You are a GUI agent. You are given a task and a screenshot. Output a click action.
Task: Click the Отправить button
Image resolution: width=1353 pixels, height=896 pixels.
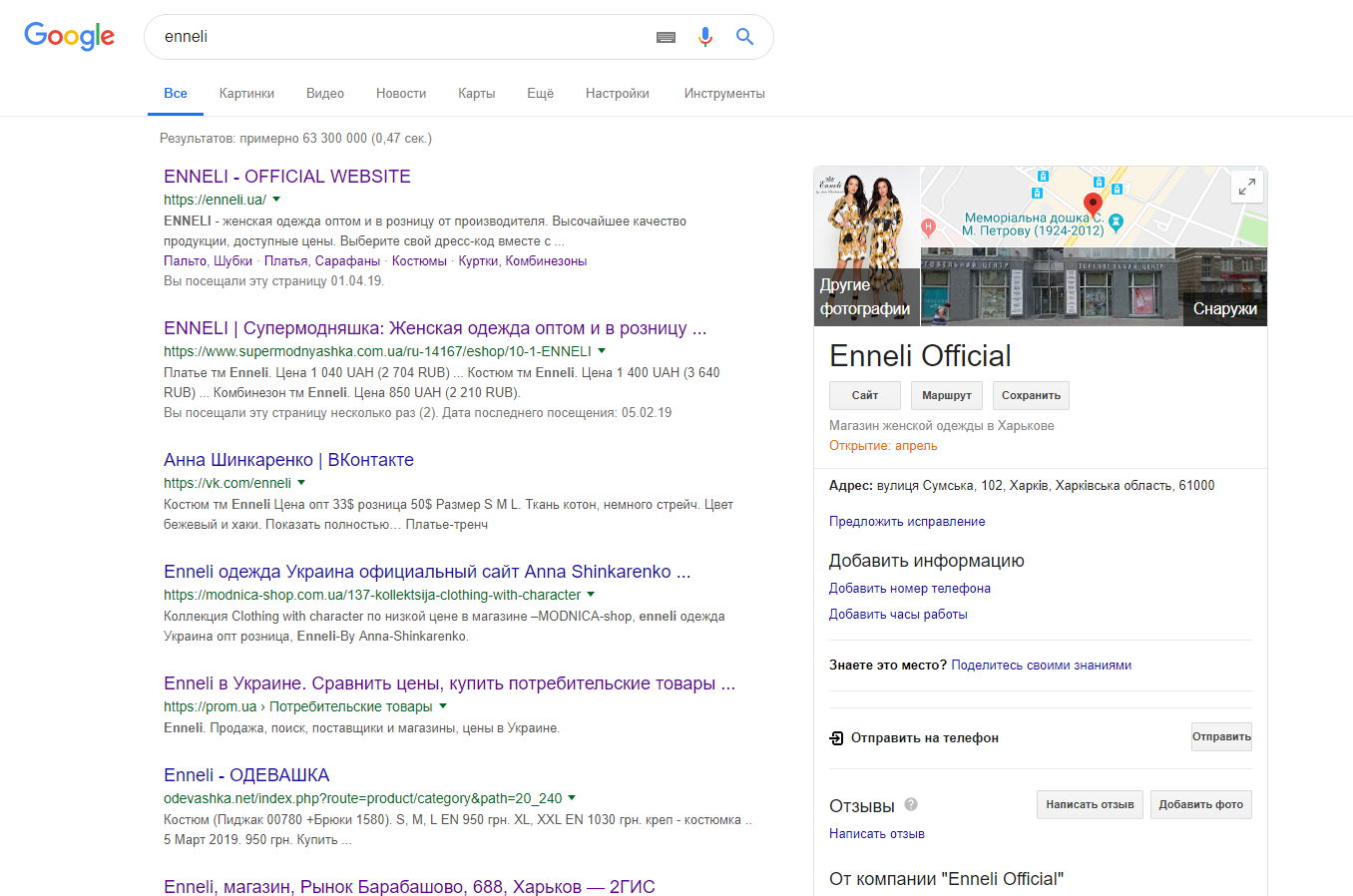coord(1221,737)
